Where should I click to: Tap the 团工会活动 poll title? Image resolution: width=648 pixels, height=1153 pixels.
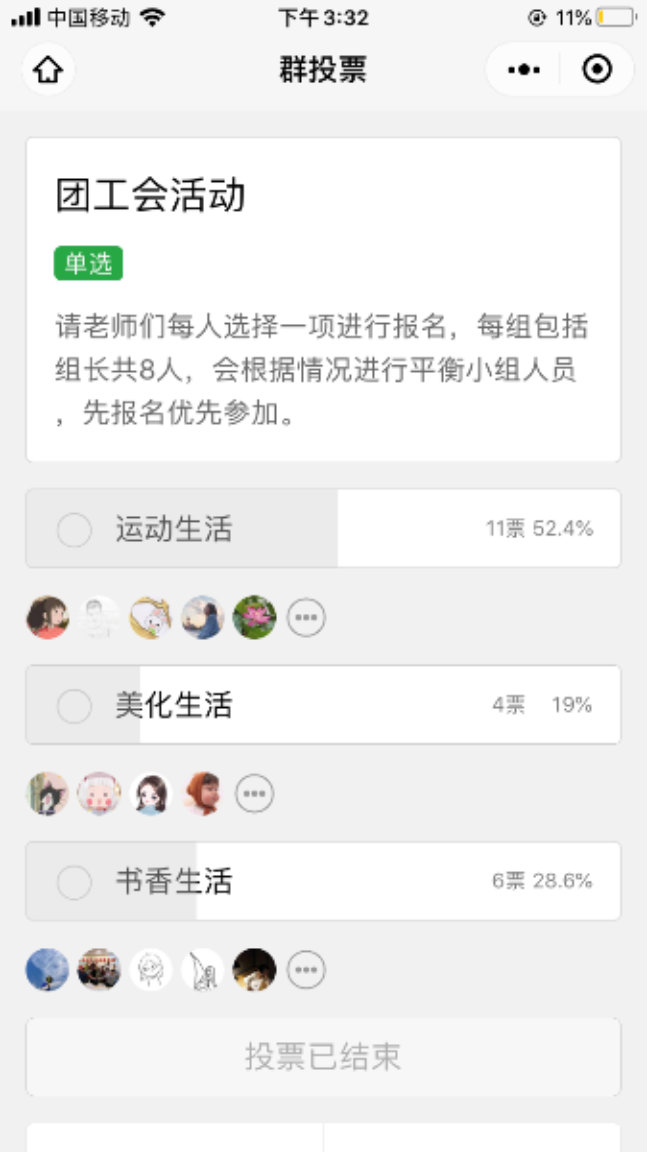point(150,195)
